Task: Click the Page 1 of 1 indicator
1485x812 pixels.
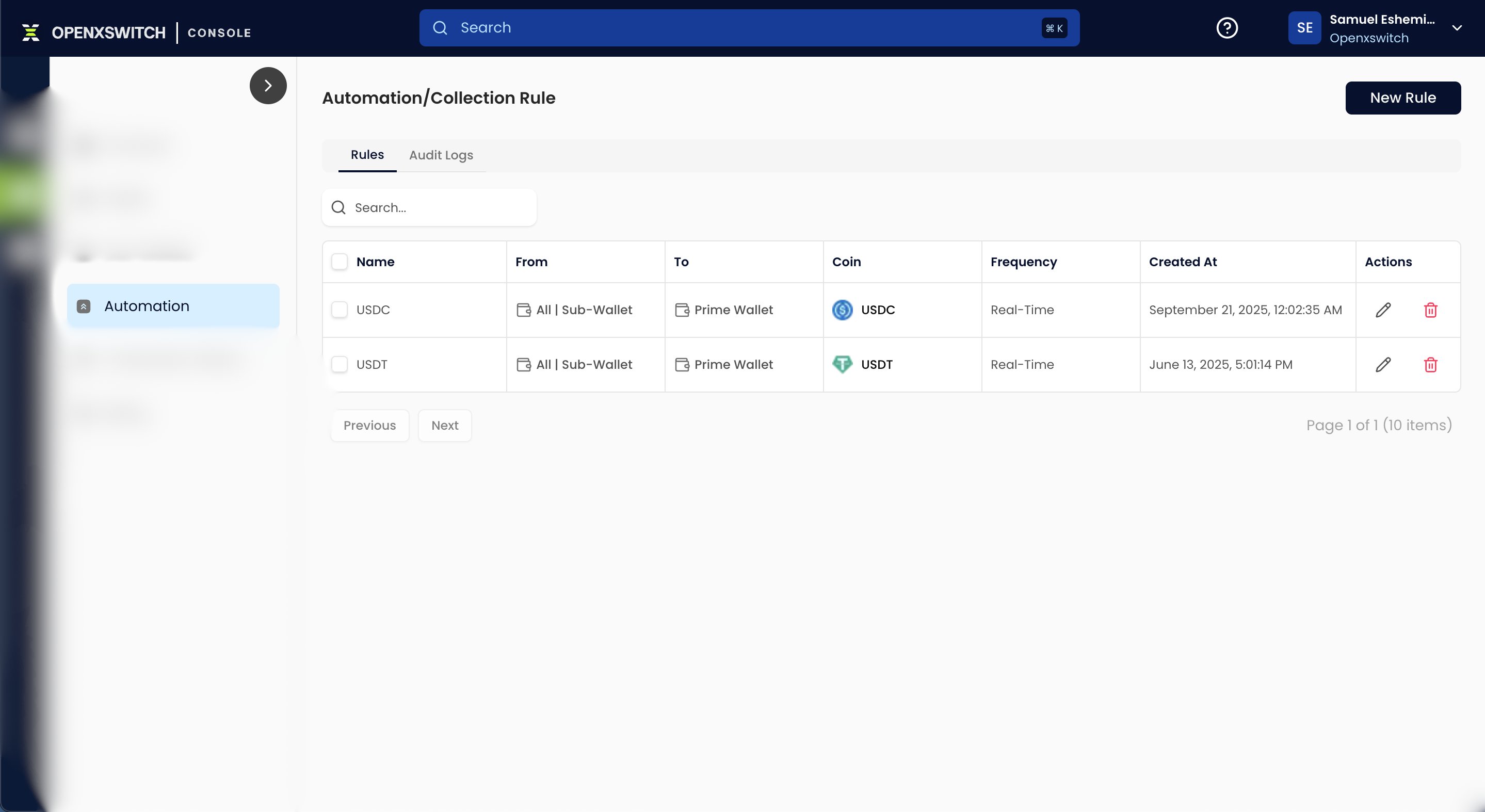Action: (1379, 425)
